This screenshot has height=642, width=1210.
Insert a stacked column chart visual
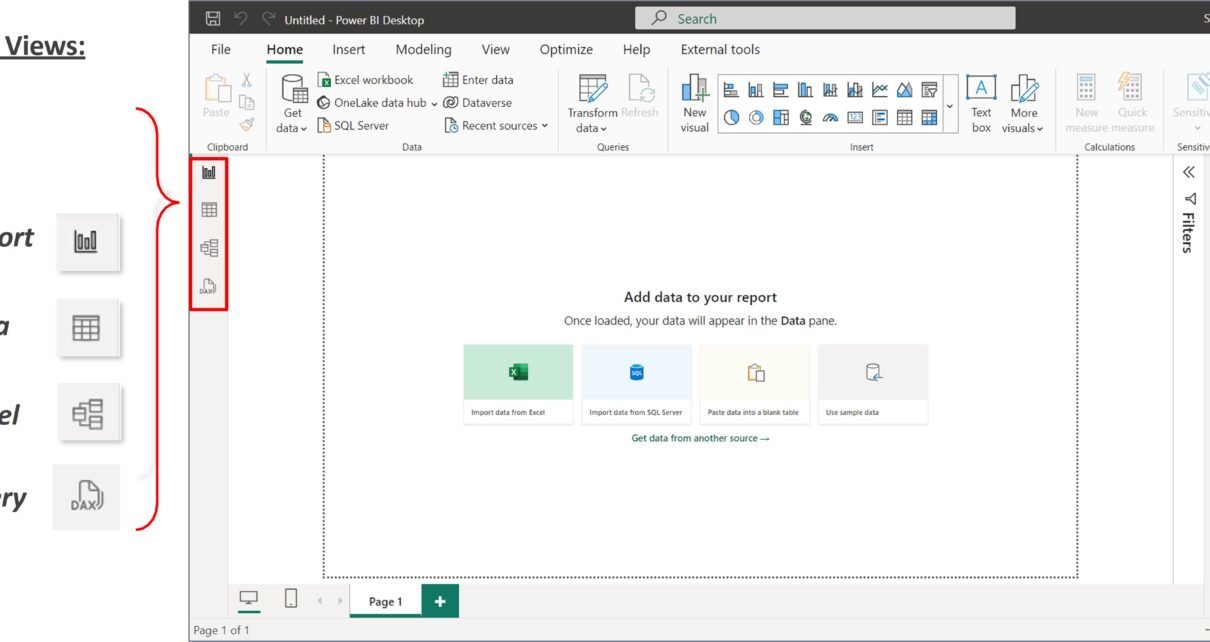tap(756, 90)
